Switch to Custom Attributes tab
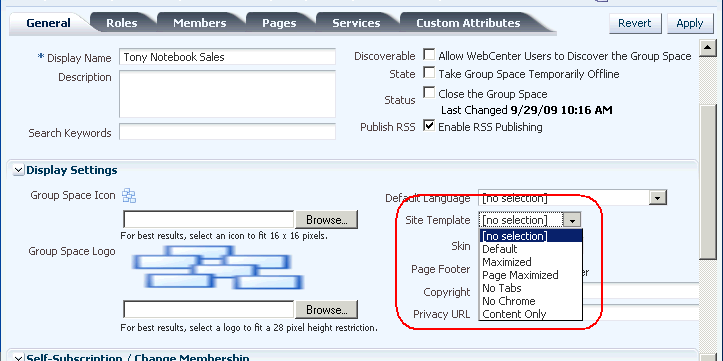This screenshot has width=723, height=361. point(468,23)
